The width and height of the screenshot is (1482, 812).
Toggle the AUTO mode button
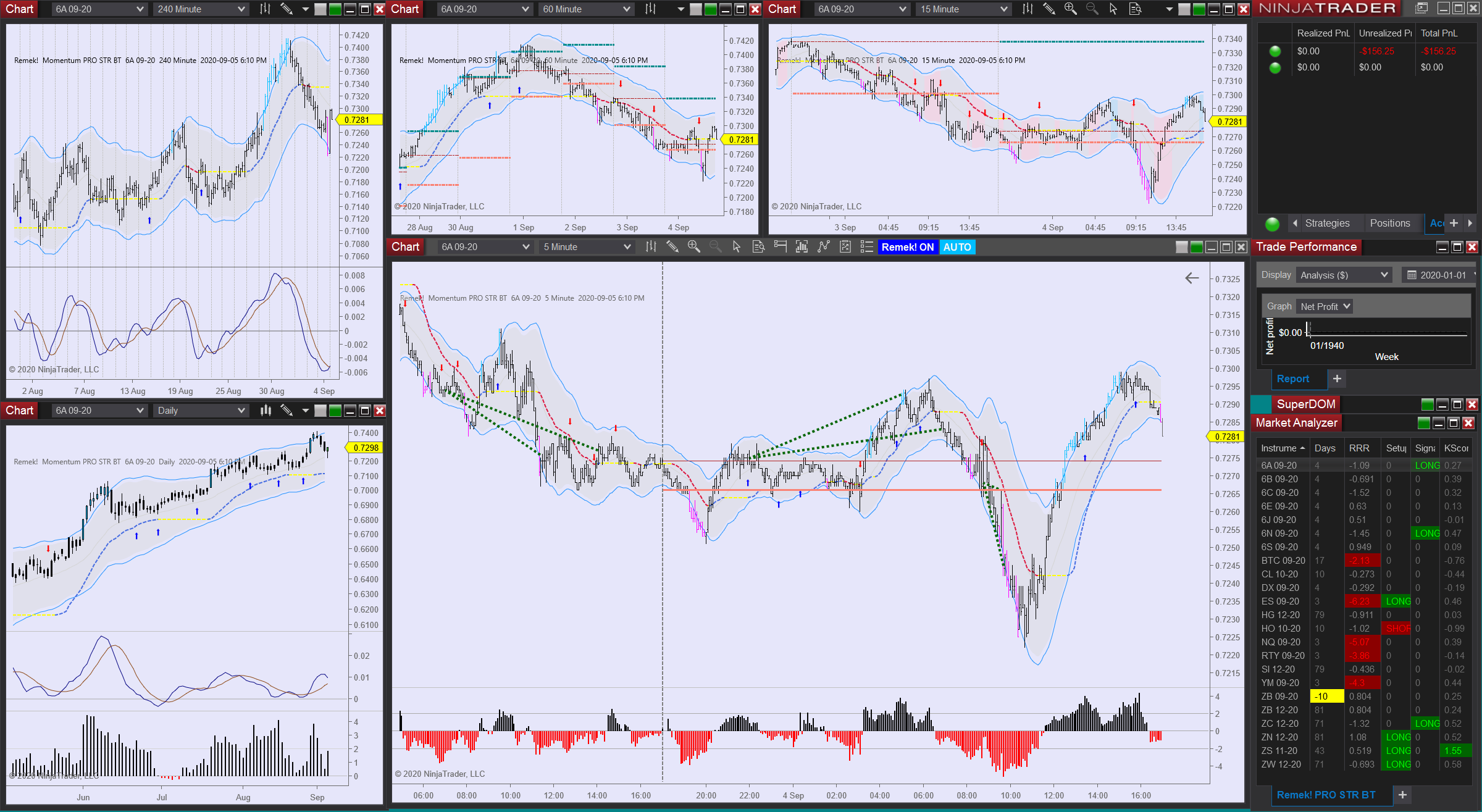click(957, 247)
